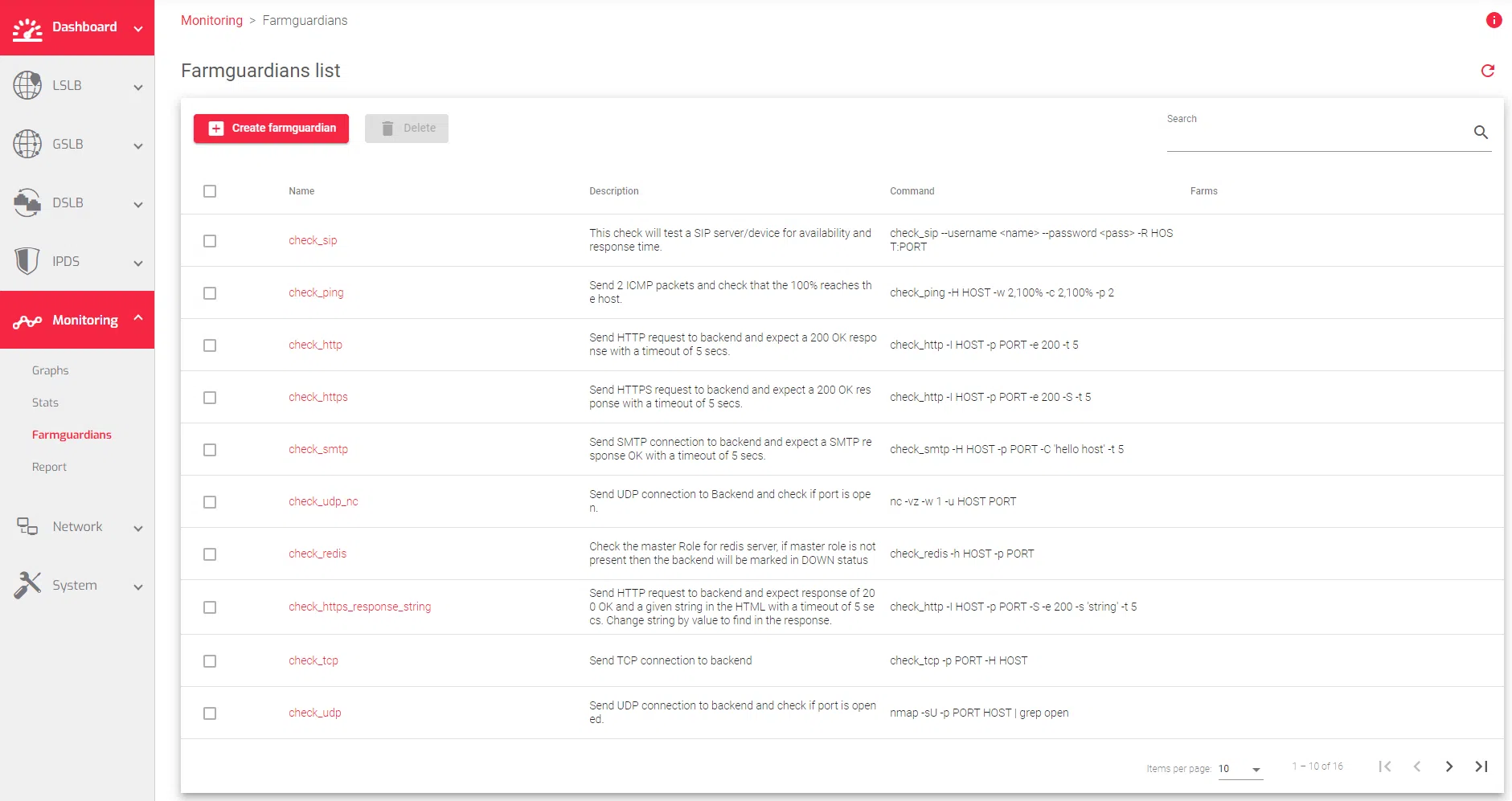Image resolution: width=1512 pixels, height=801 pixels.
Task: Open the items per page dropdown
Action: [1240, 769]
